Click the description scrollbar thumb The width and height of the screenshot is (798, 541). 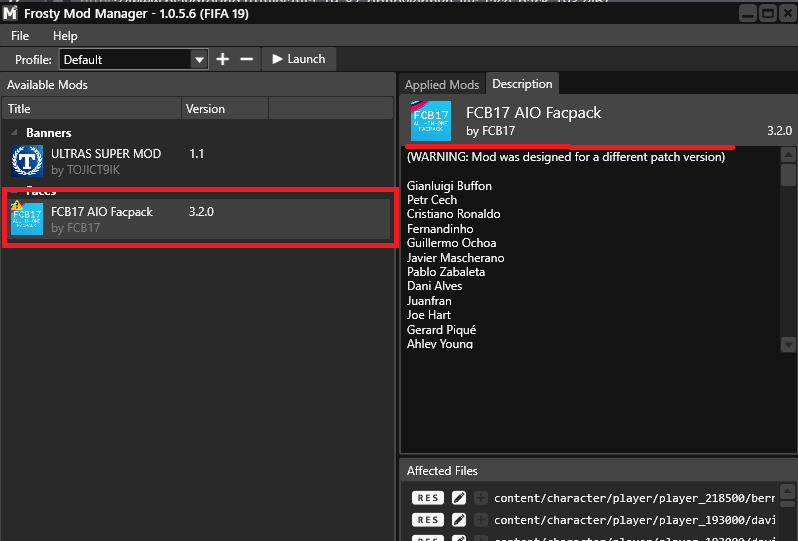tap(788, 174)
